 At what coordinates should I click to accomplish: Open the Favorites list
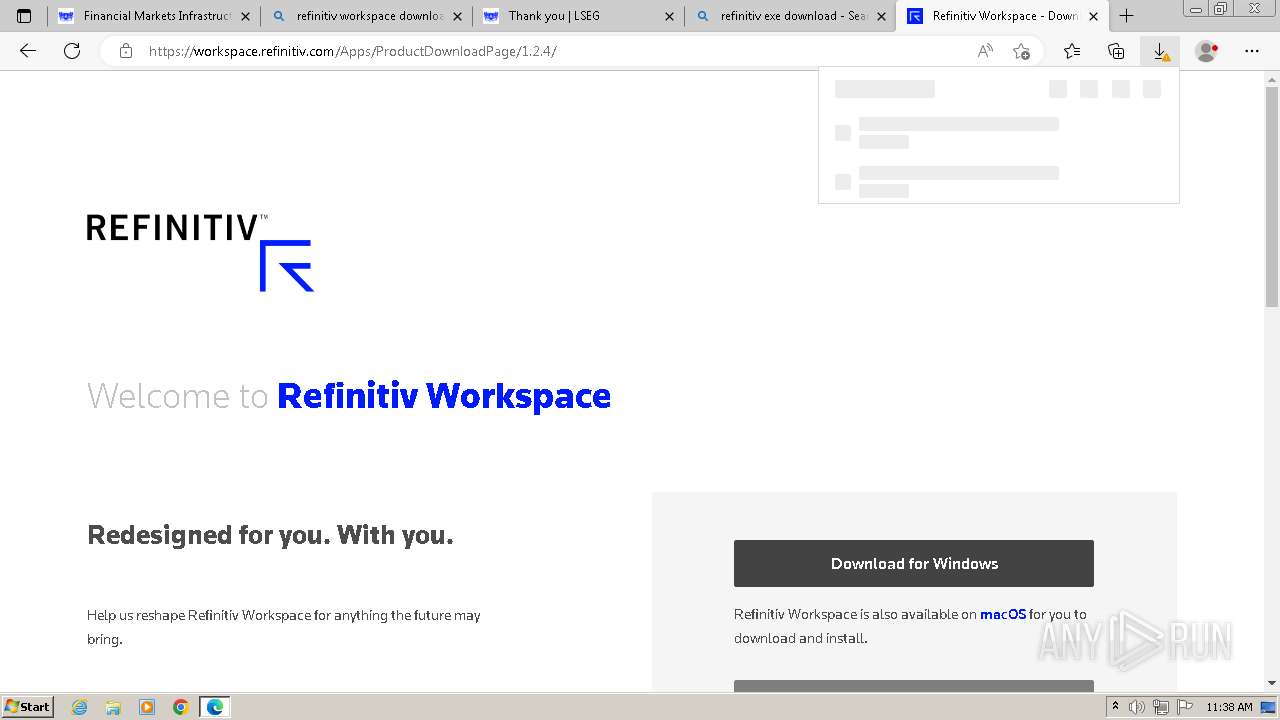1072,51
